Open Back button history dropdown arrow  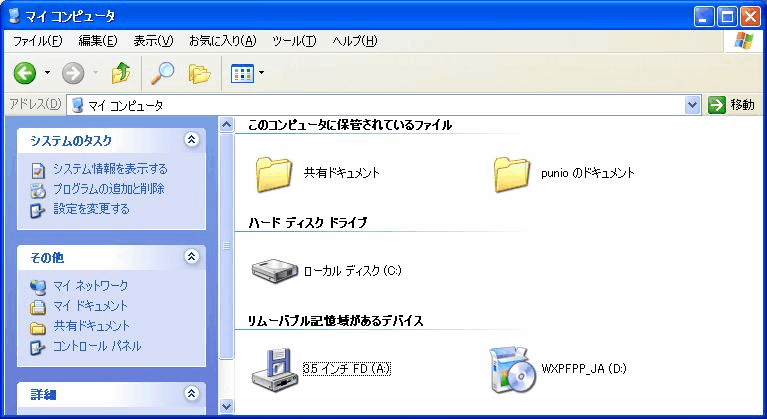point(47,73)
